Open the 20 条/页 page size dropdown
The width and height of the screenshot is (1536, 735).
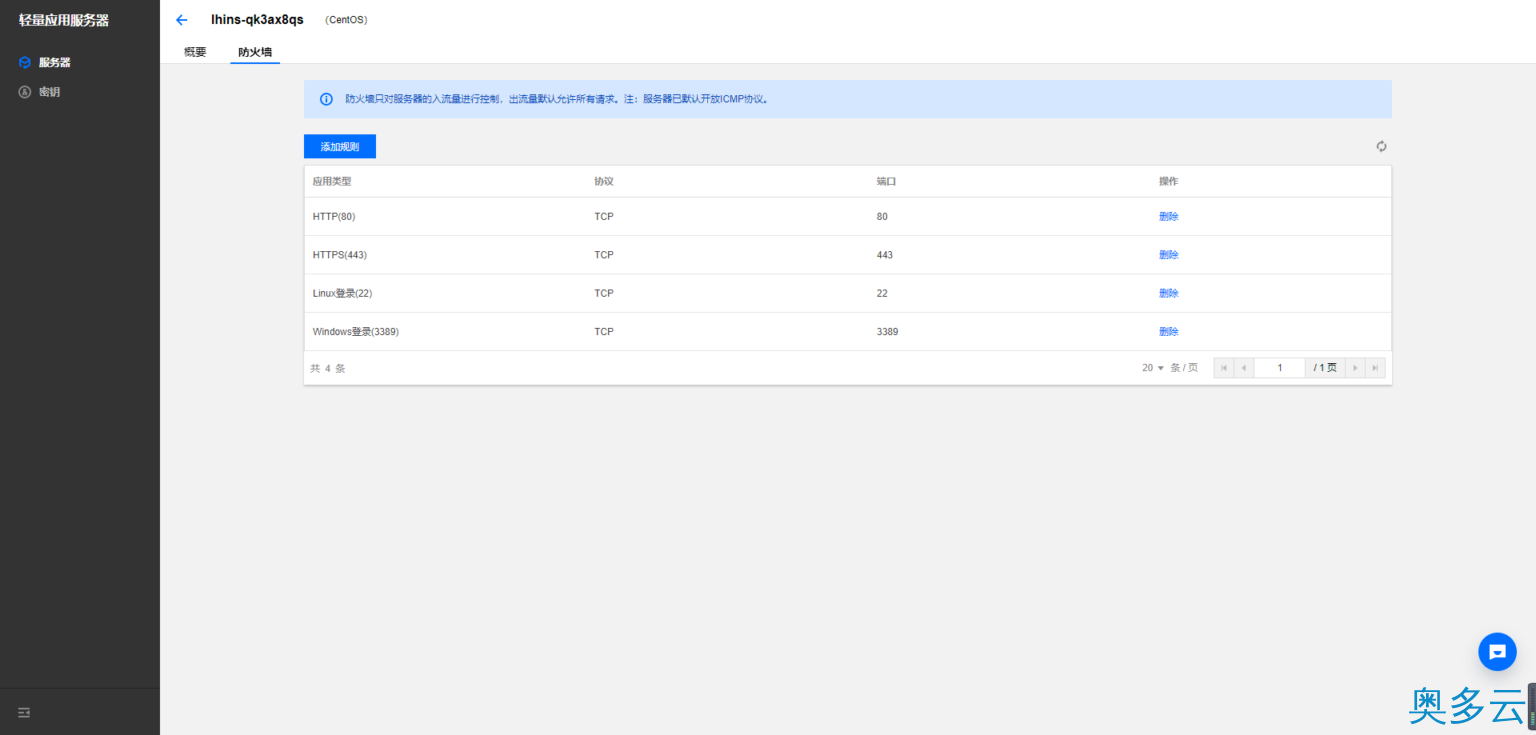[x=1153, y=368]
